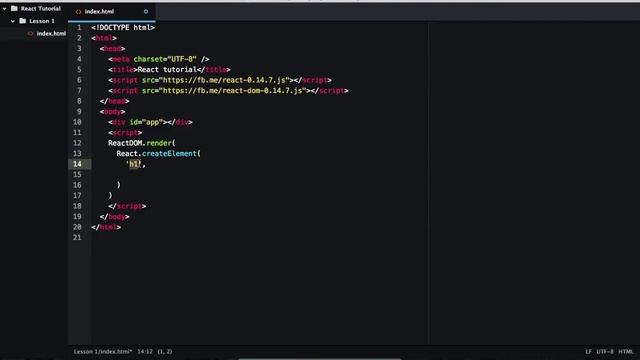
Task: Click the file path Lesson 1/index.html in status bar
Action: point(103,351)
